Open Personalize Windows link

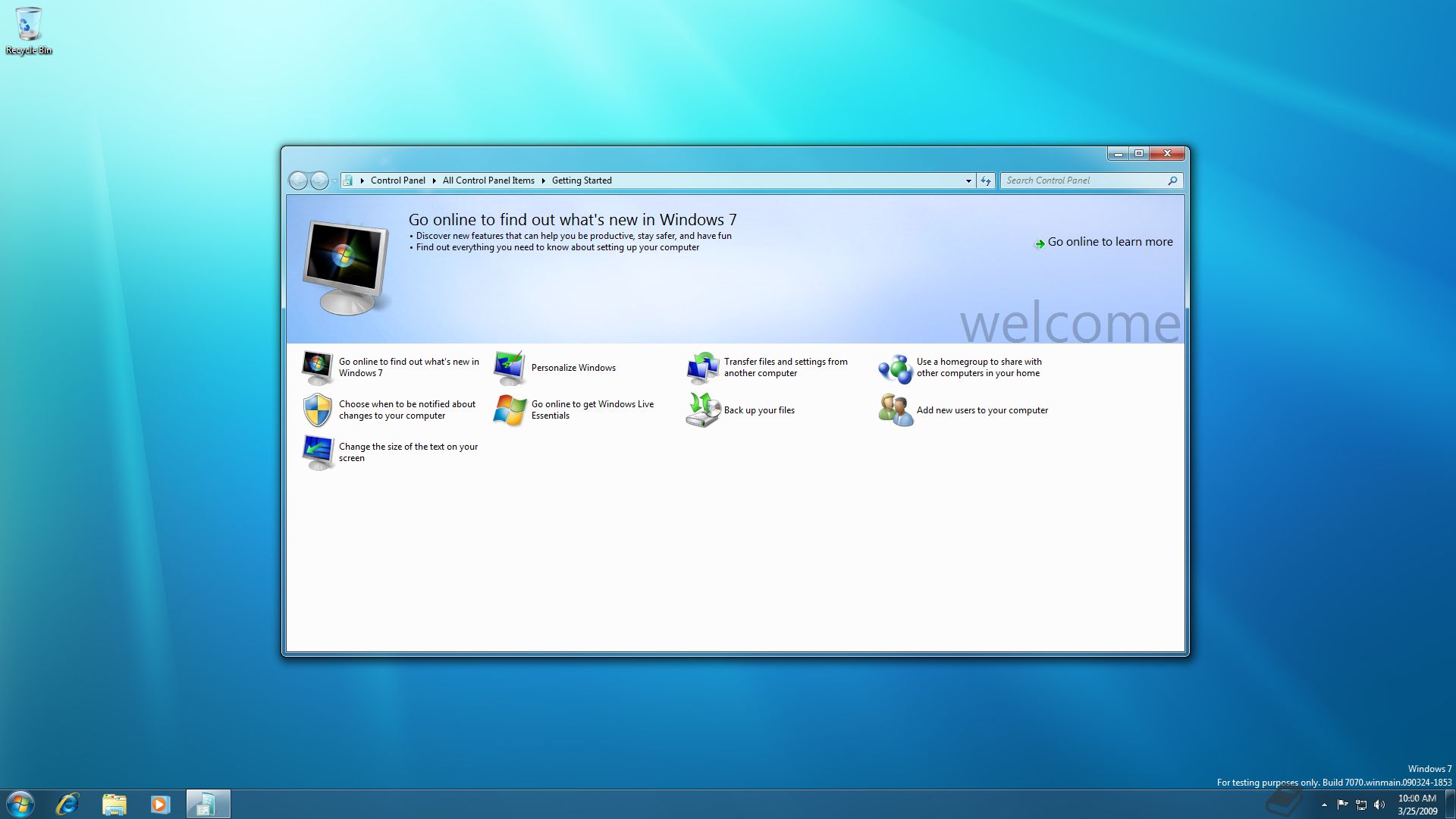pyautogui.click(x=573, y=368)
